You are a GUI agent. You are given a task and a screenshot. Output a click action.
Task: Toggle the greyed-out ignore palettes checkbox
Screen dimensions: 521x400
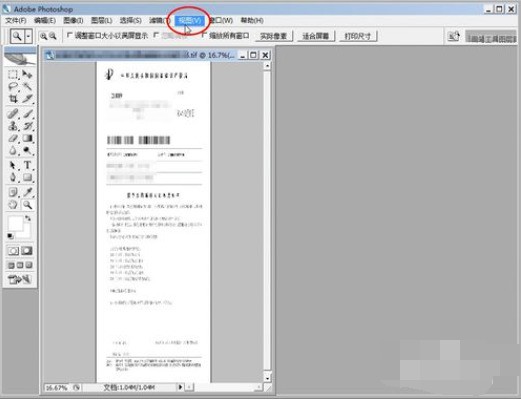pos(156,35)
